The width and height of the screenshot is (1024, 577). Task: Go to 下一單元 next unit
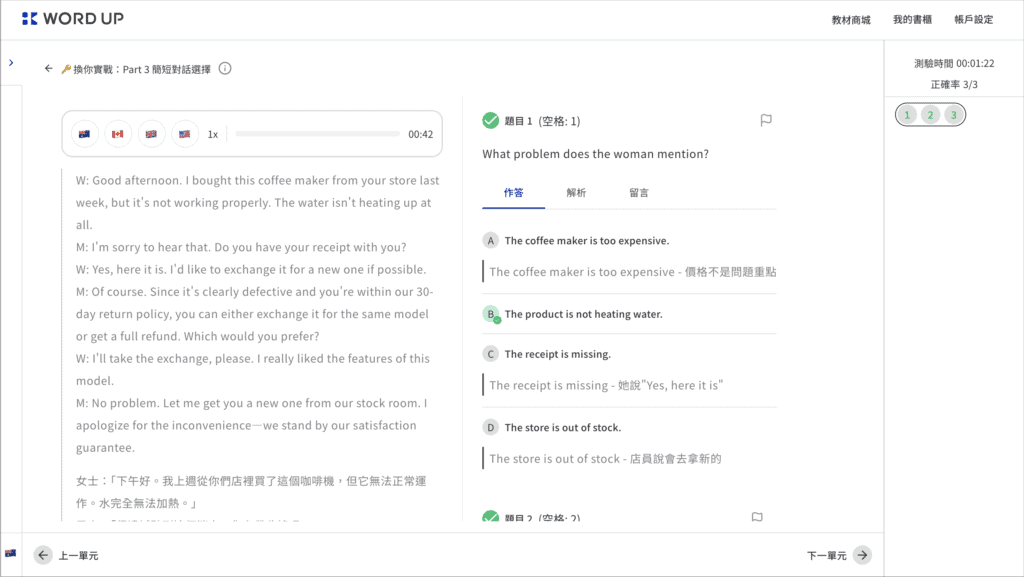(839, 555)
